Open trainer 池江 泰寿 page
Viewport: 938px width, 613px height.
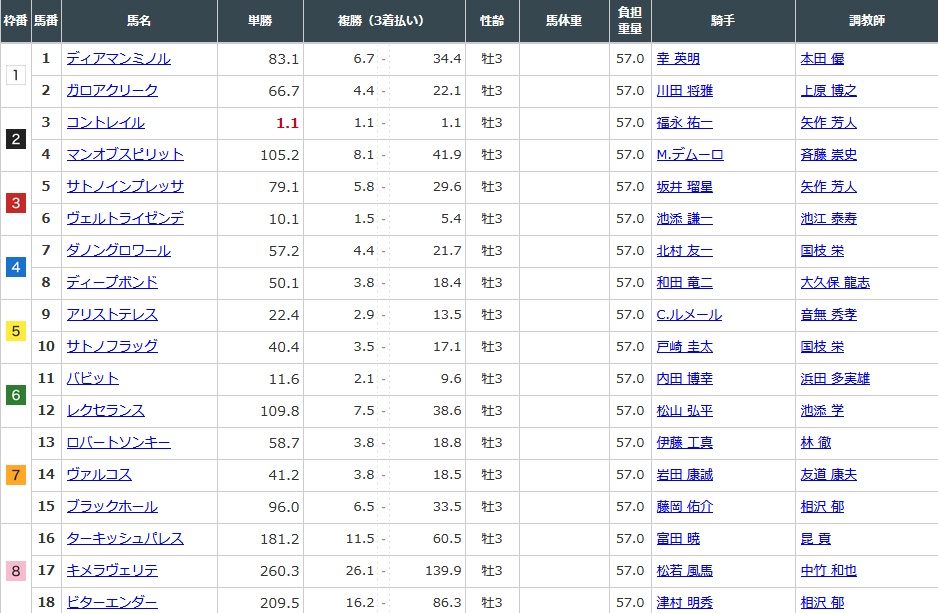pos(828,219)
